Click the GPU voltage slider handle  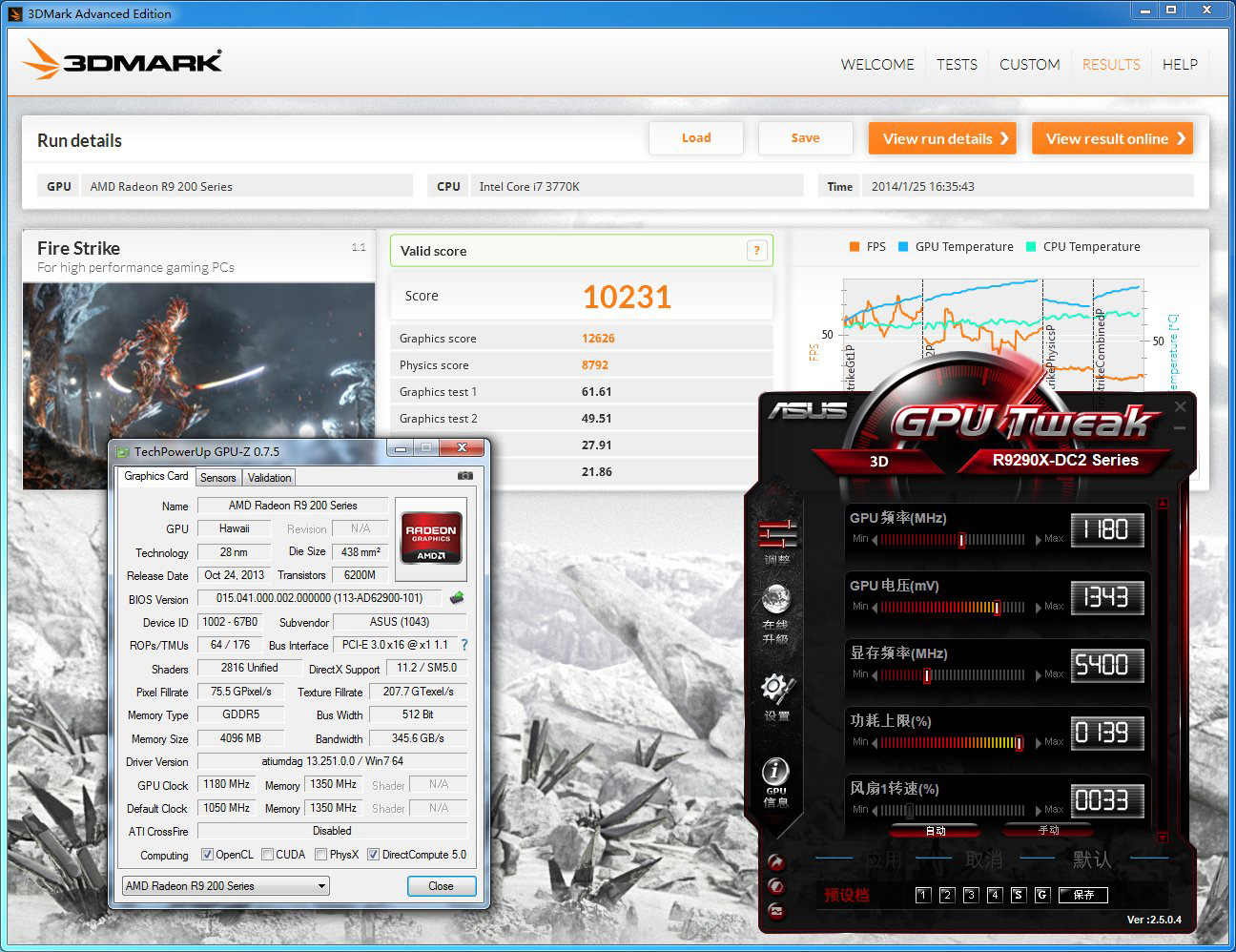(x=997, y=608)
